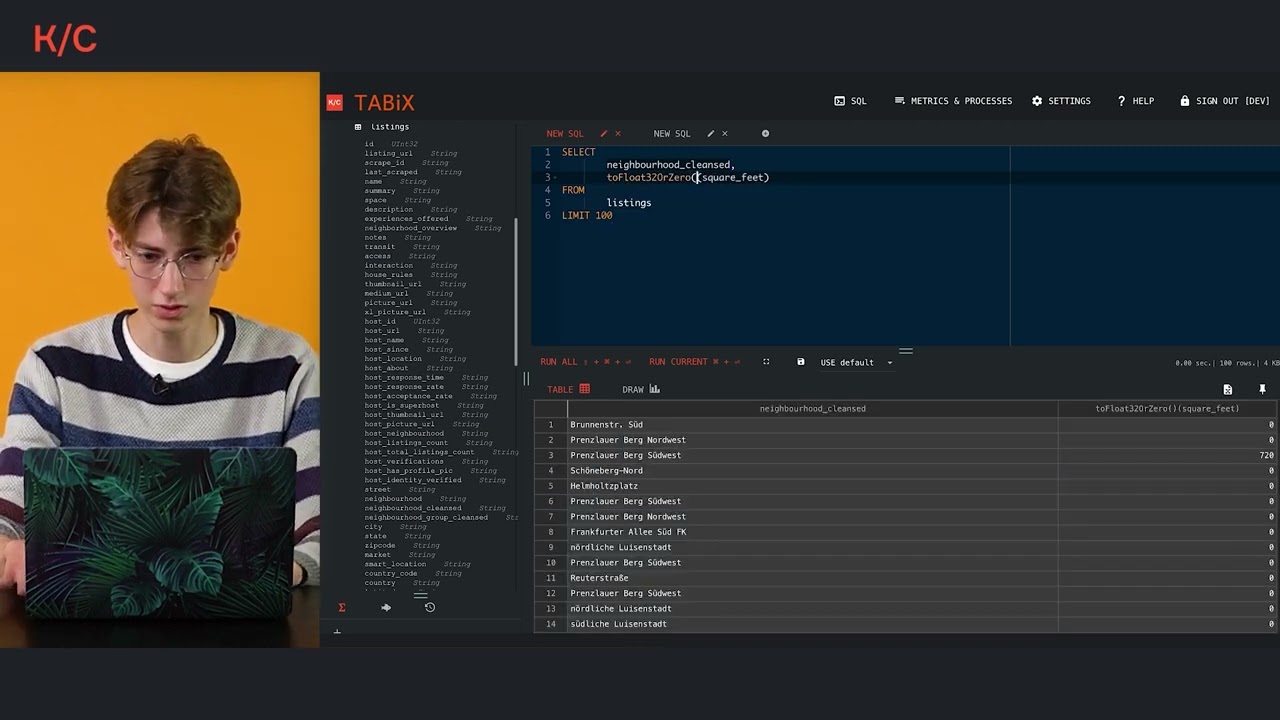
Task: Click the editor/results splitter handle
Action: point(906,351)
